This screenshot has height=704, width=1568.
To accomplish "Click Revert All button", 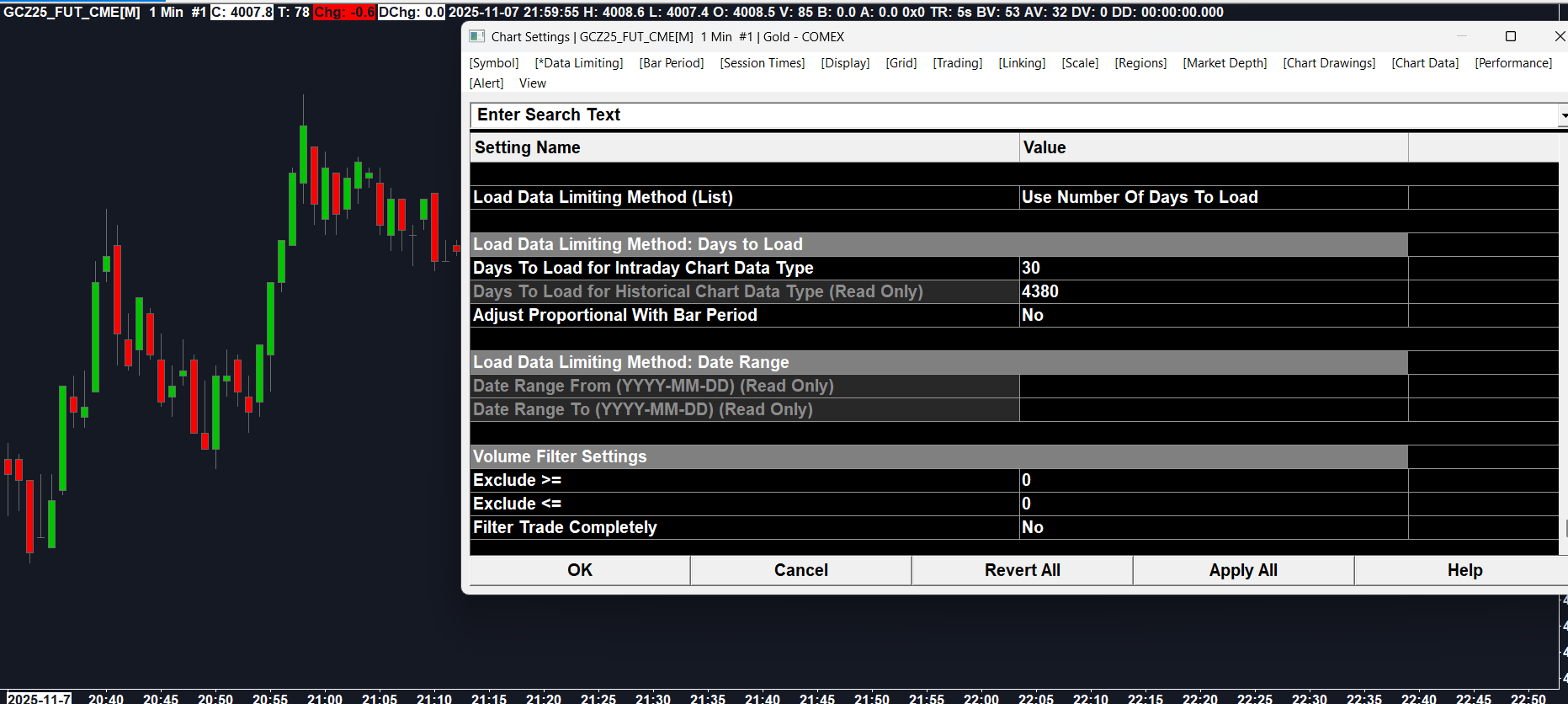I will click(x=1023, y=570).
